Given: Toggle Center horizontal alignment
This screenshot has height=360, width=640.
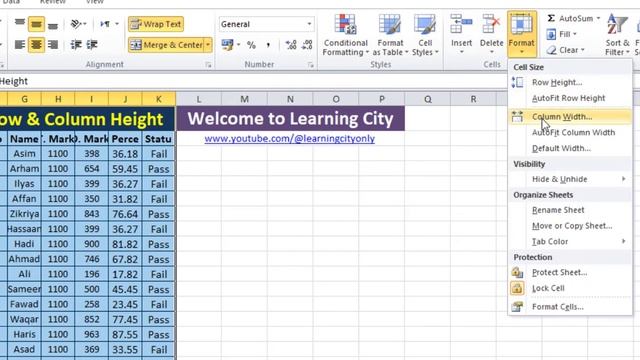Looking at the screenshot, I should click(36, 44).
